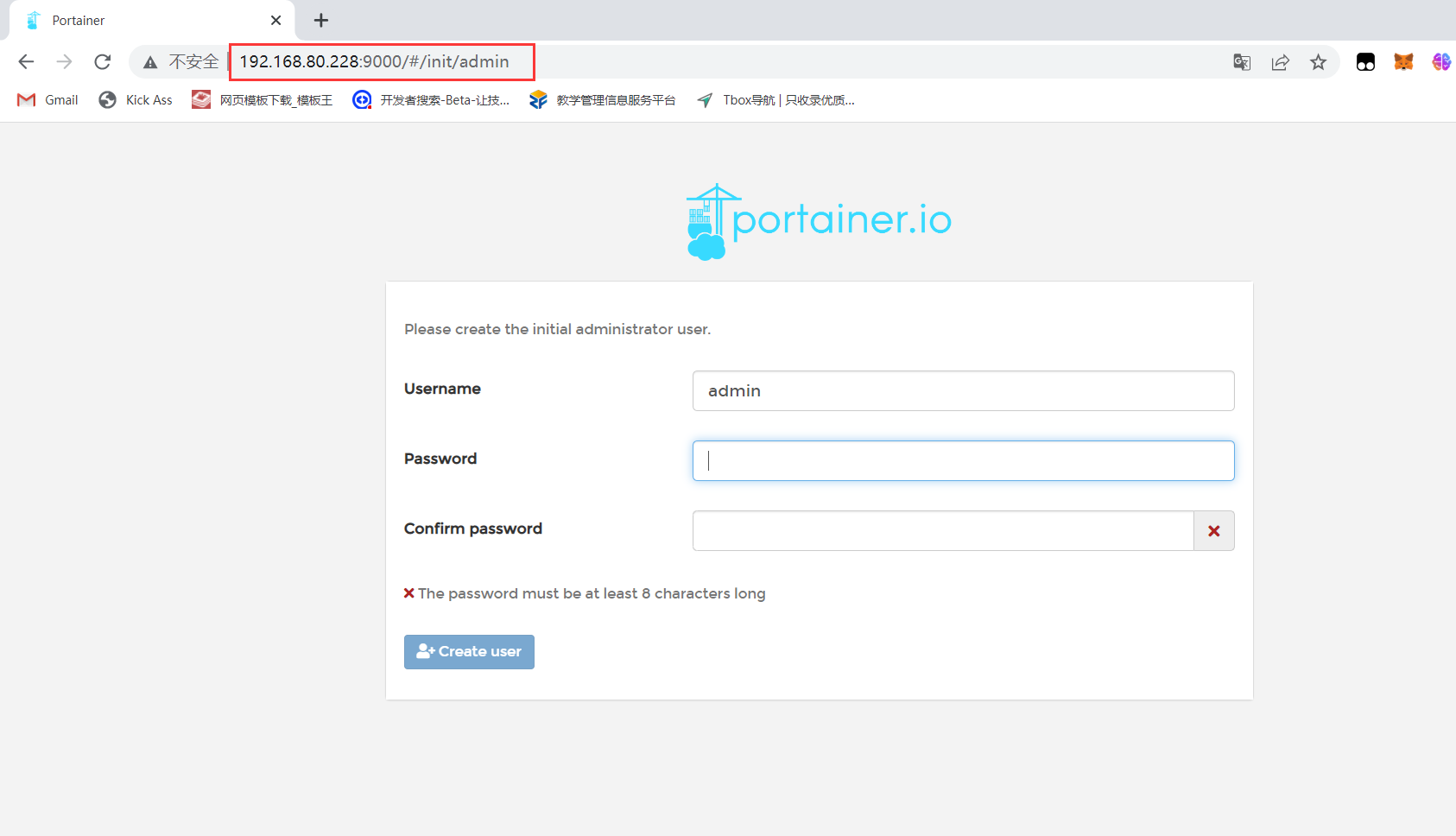Click the address bar URL
This screenshot has height=836, width=1456.
click(x=374, y=61)
